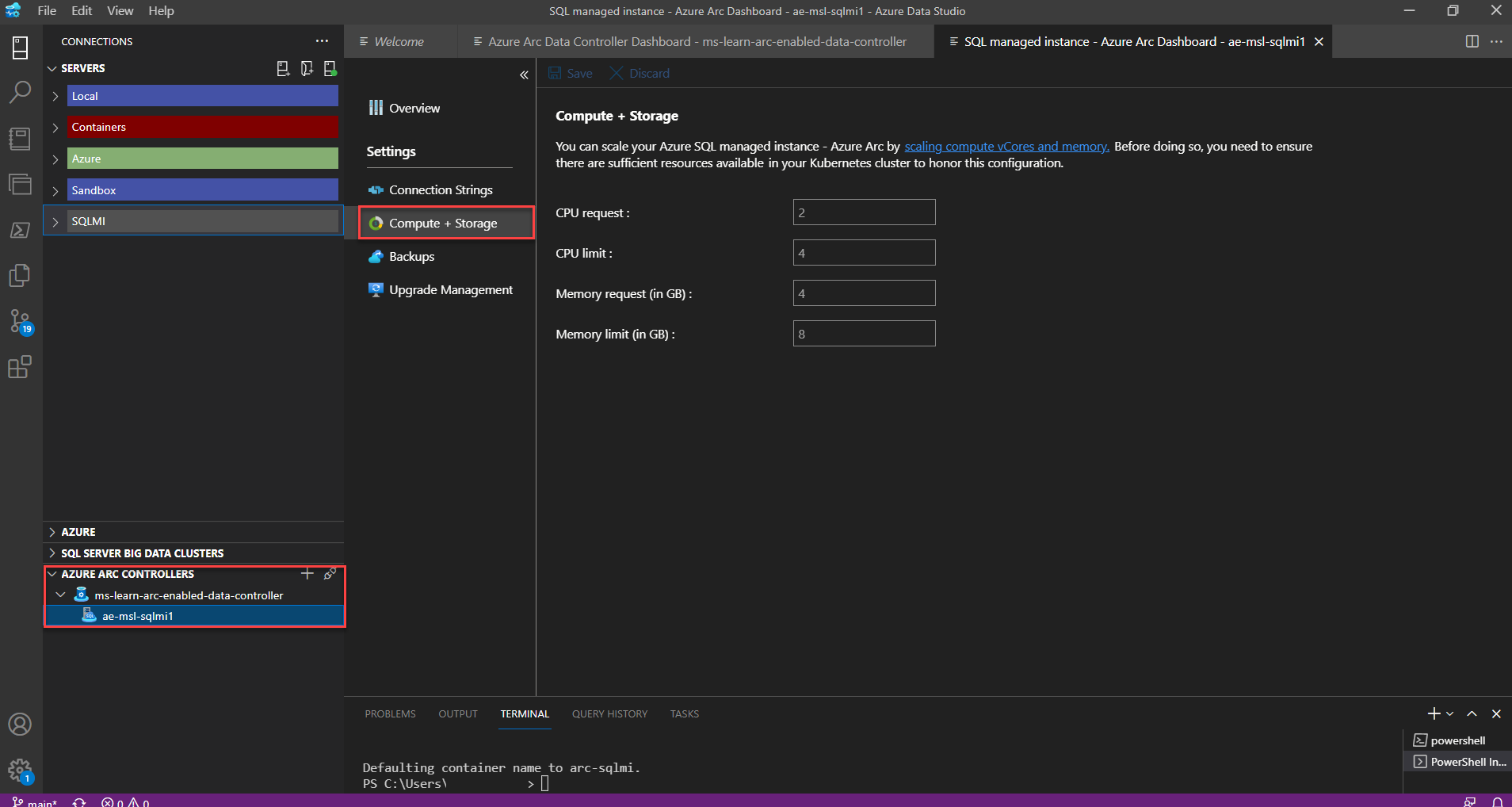Open Connection Strings settings
1512x807 pixels.
[x=430, y=190]
